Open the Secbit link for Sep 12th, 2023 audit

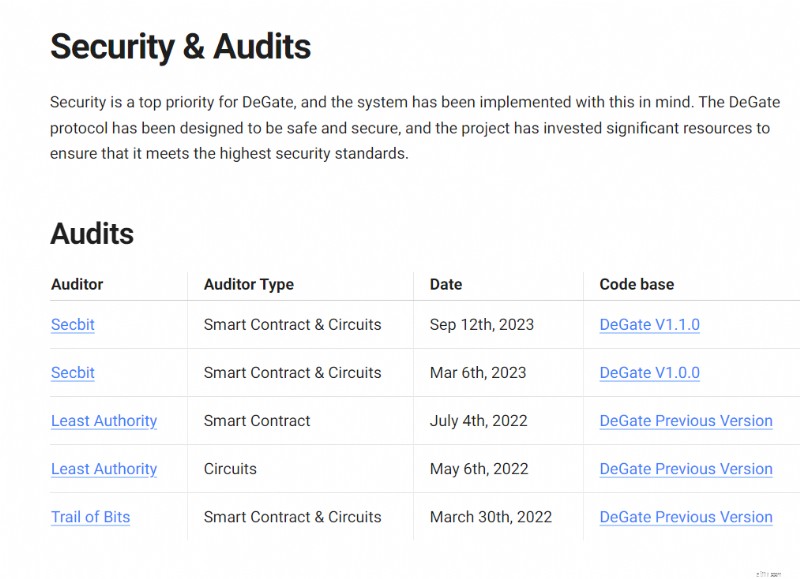(73, 324)
